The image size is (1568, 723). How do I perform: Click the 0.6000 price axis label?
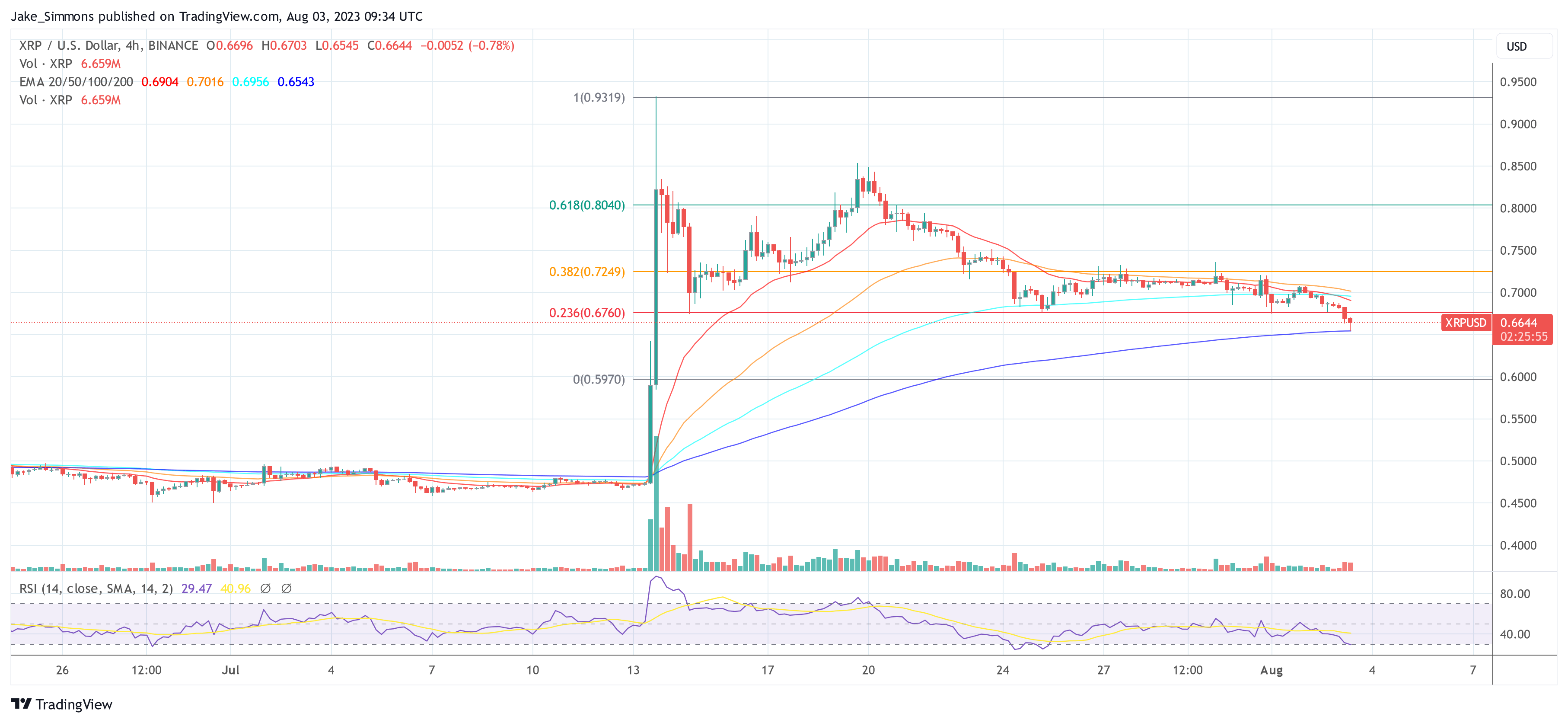click(x=1518, y=377)
